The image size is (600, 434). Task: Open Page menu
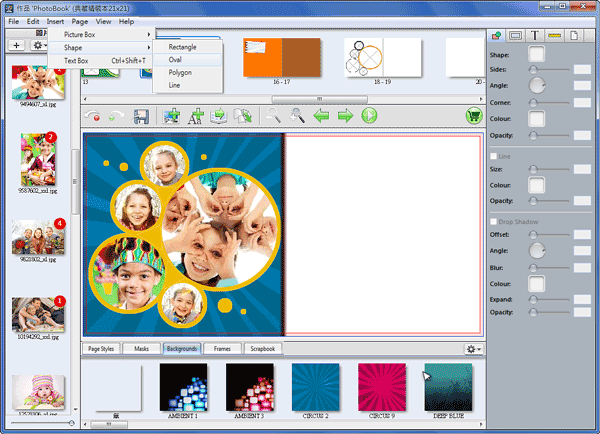click(80, 22)
